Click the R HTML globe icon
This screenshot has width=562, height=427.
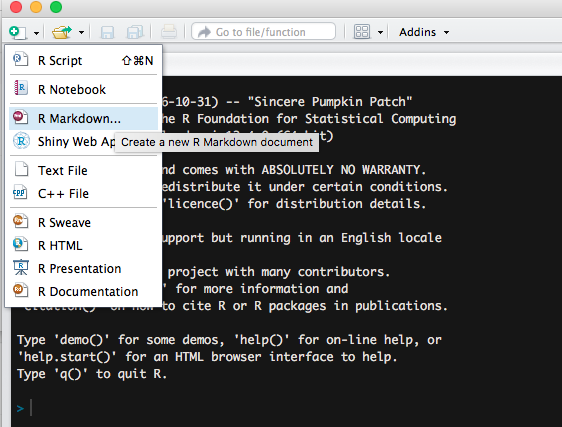(20, 243)
